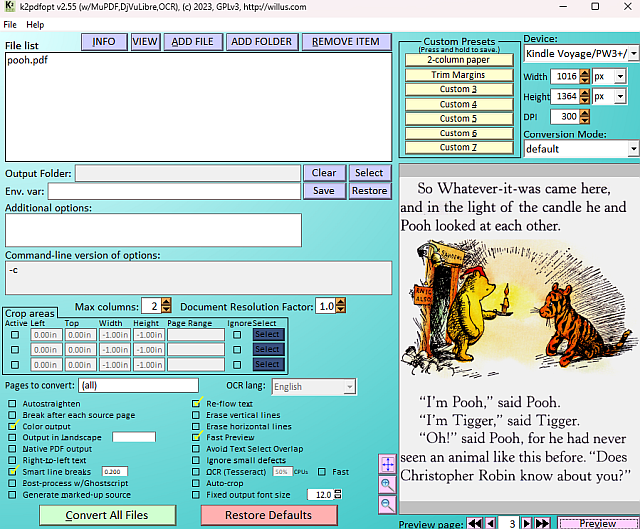Select Custom 5 preset
The image size is (640, 529).
[x=459, y=118]
